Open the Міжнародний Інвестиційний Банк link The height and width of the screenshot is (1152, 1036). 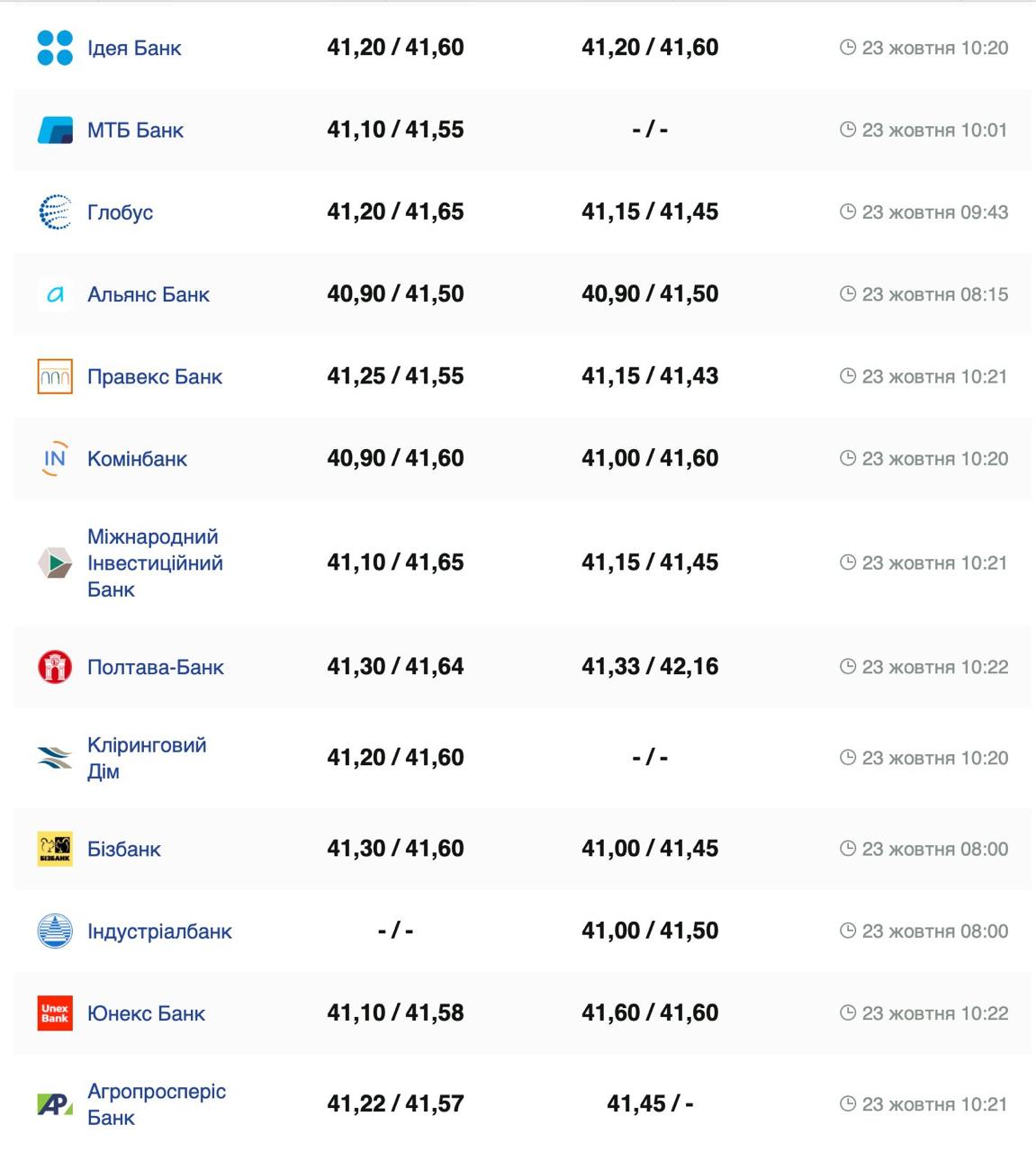[155, 562]
